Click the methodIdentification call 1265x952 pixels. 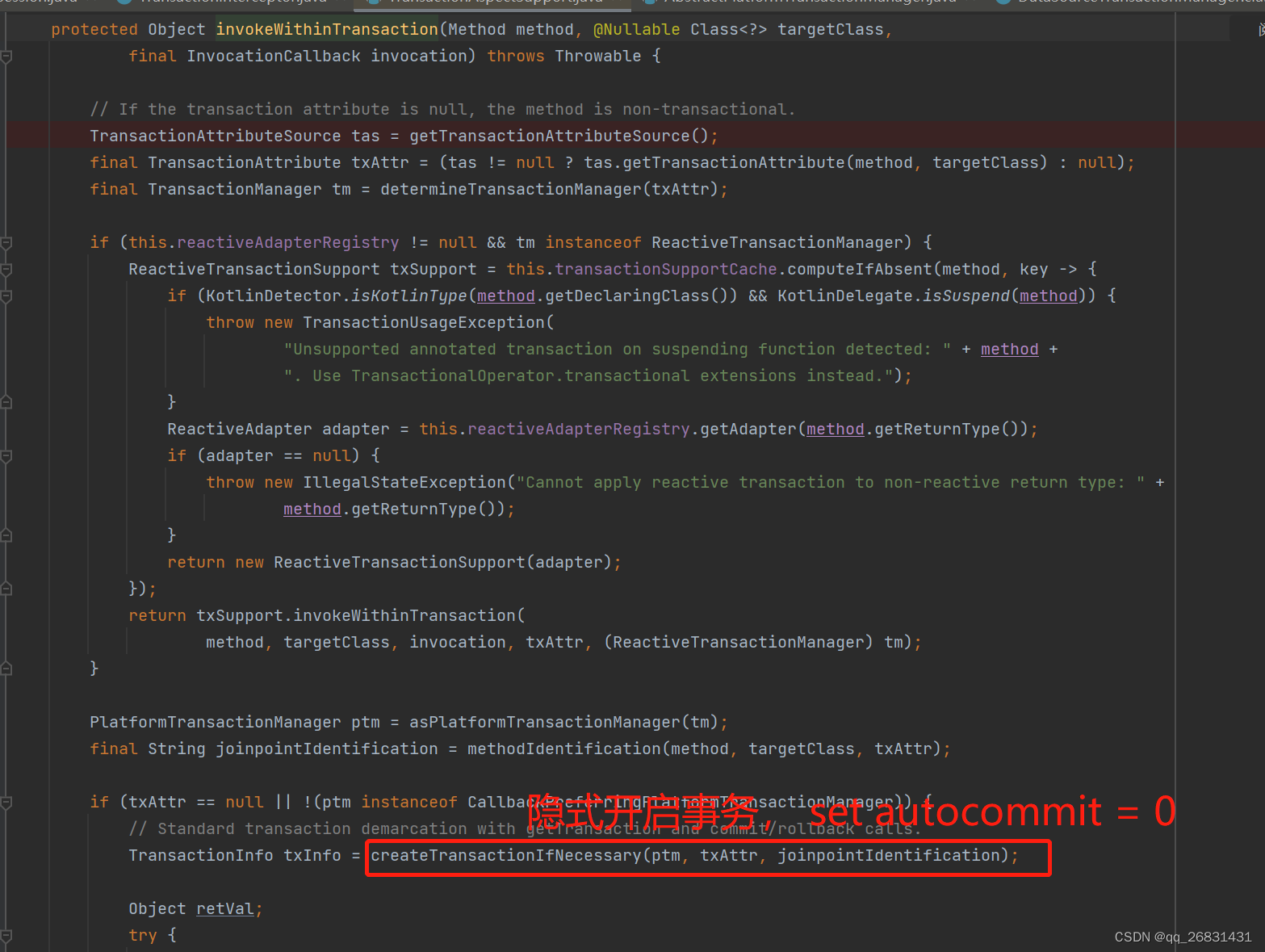click(564, 749)
